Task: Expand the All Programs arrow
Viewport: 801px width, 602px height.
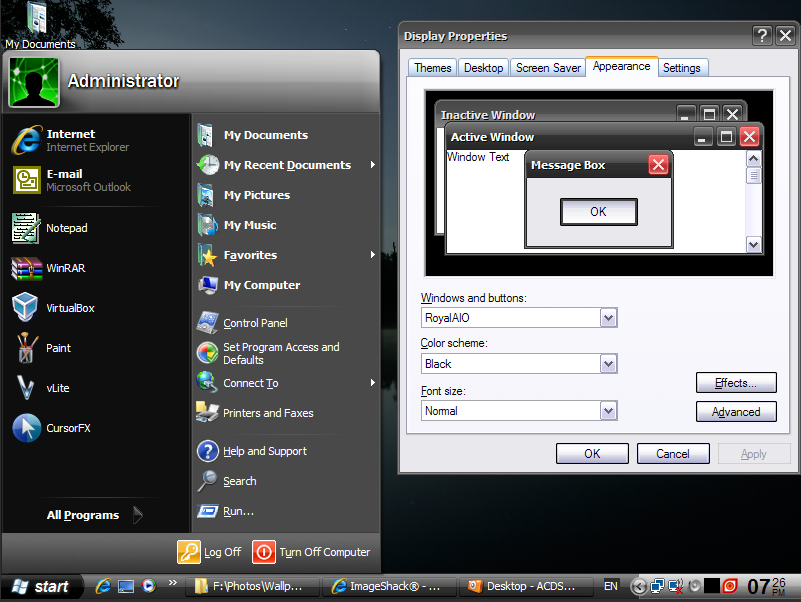Action: tap(138, 515)
